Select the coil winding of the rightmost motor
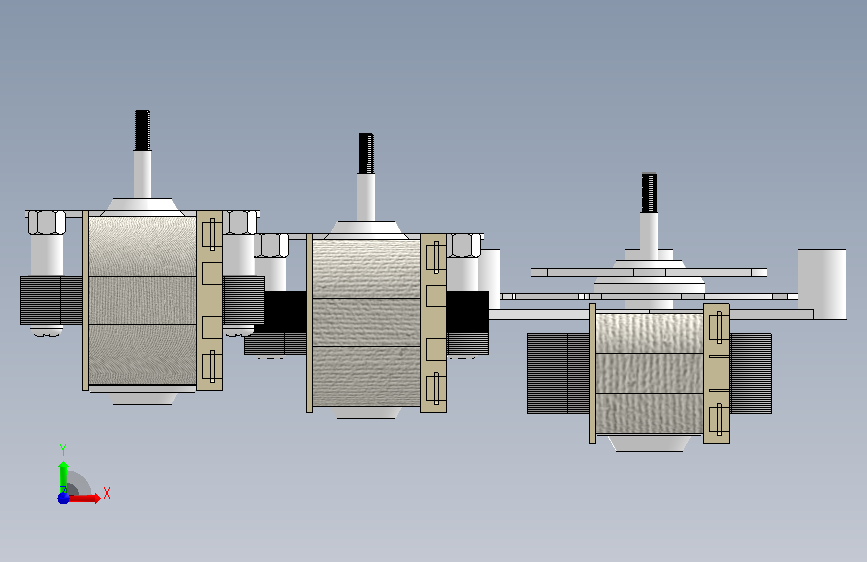Viewport: 867px width, 562px height. (650, 373)
